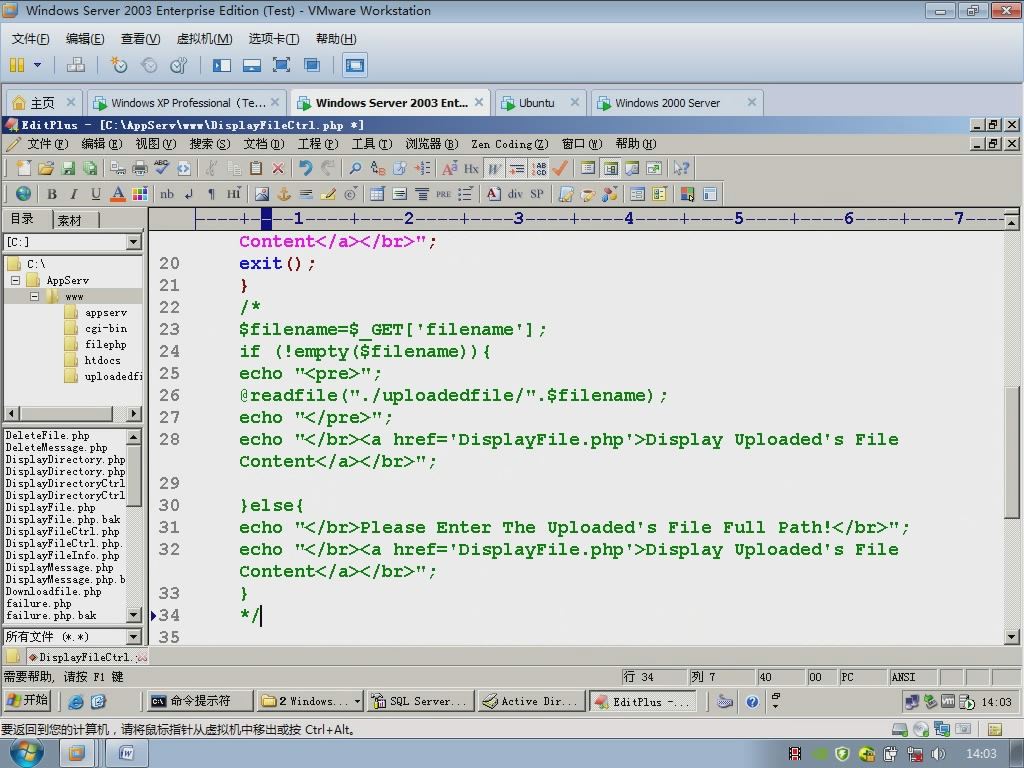This screenshot has height=768, width=1024.
Task: Open the color palette dropdown icon
Action: click(140, 194)
